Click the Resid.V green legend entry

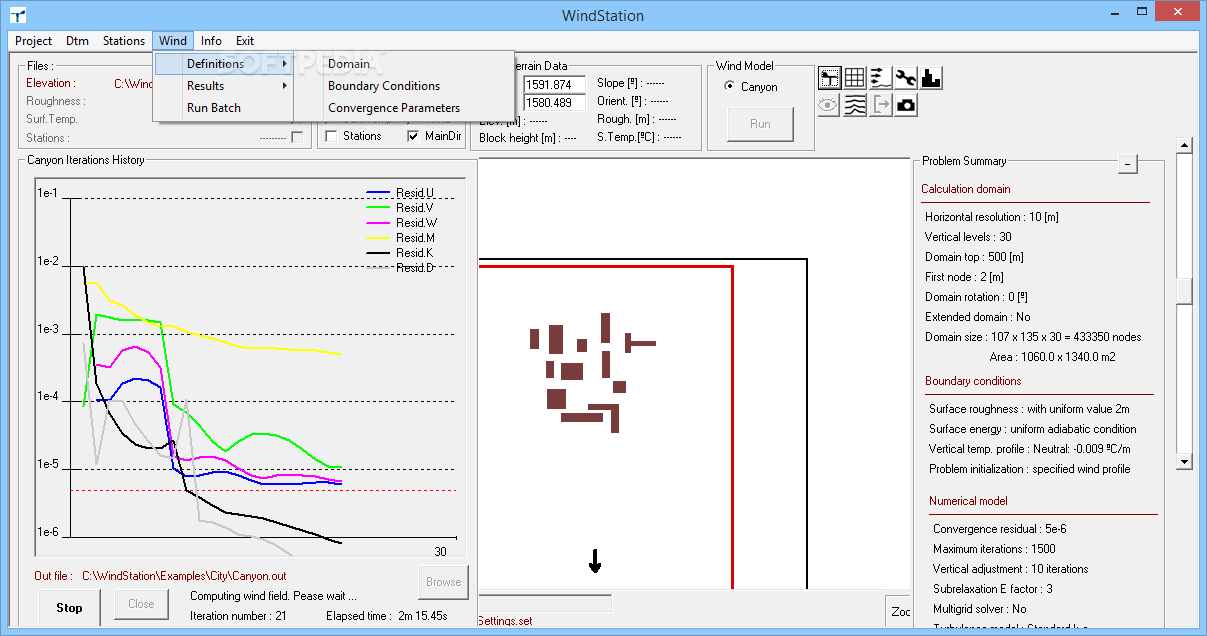[401, 208]
